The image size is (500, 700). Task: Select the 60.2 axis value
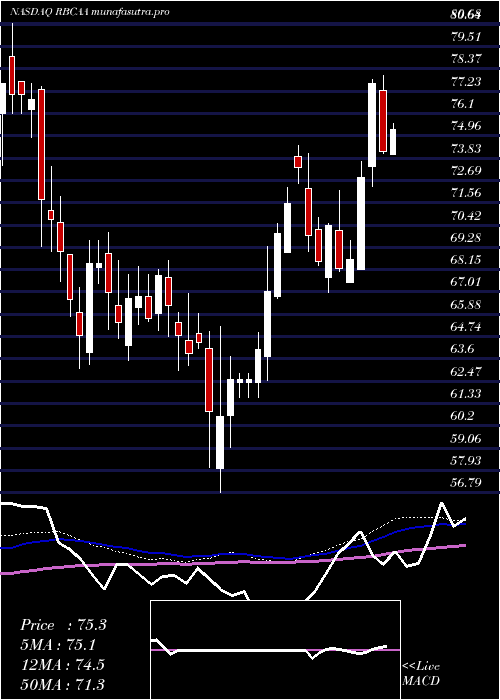462,416
